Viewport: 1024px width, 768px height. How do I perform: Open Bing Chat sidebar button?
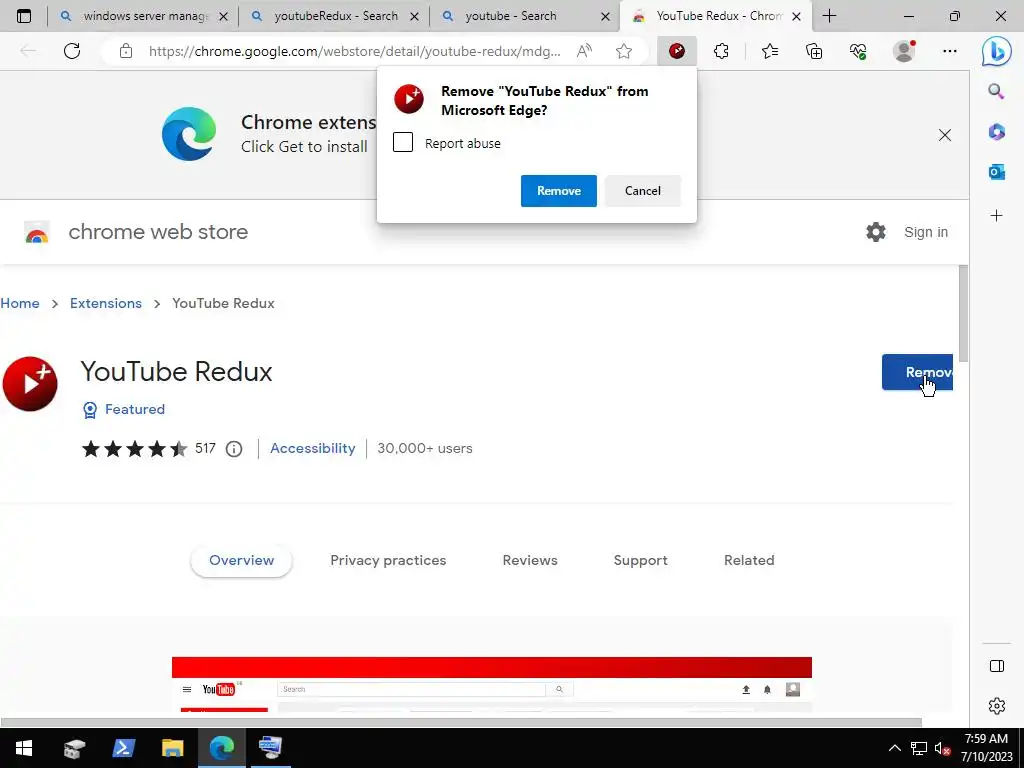pos(997,51)
